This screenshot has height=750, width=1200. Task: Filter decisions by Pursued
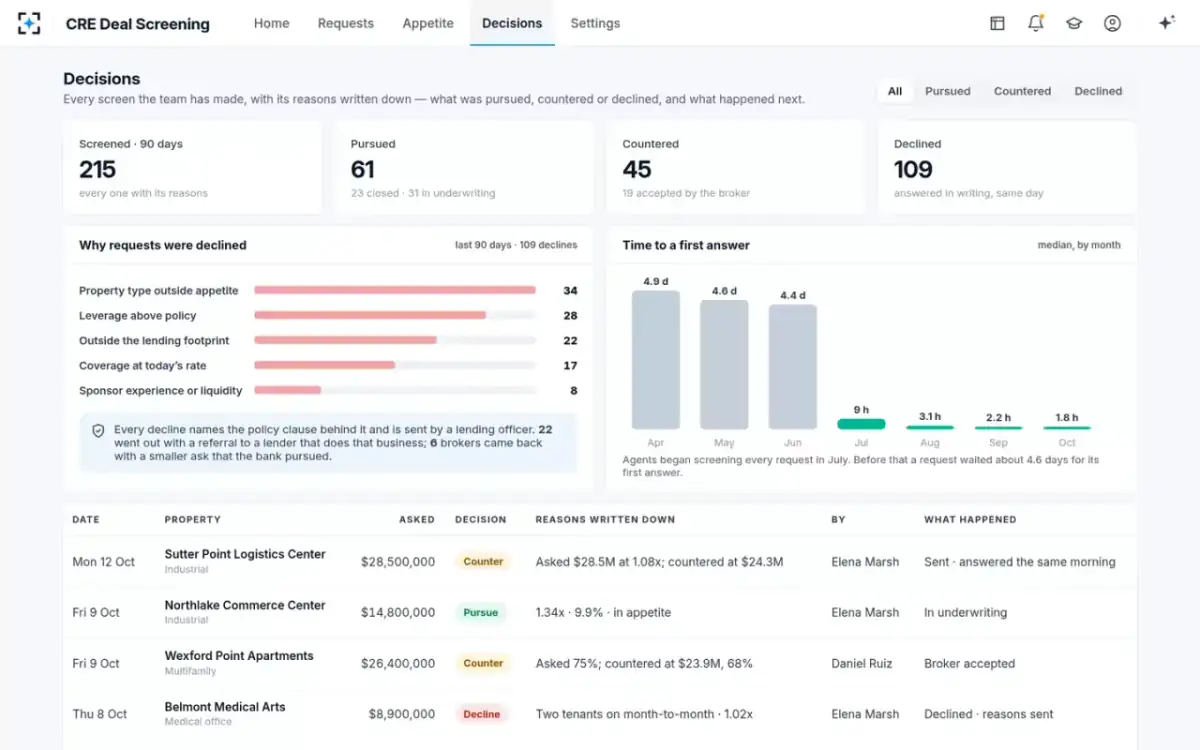point(947,91)
